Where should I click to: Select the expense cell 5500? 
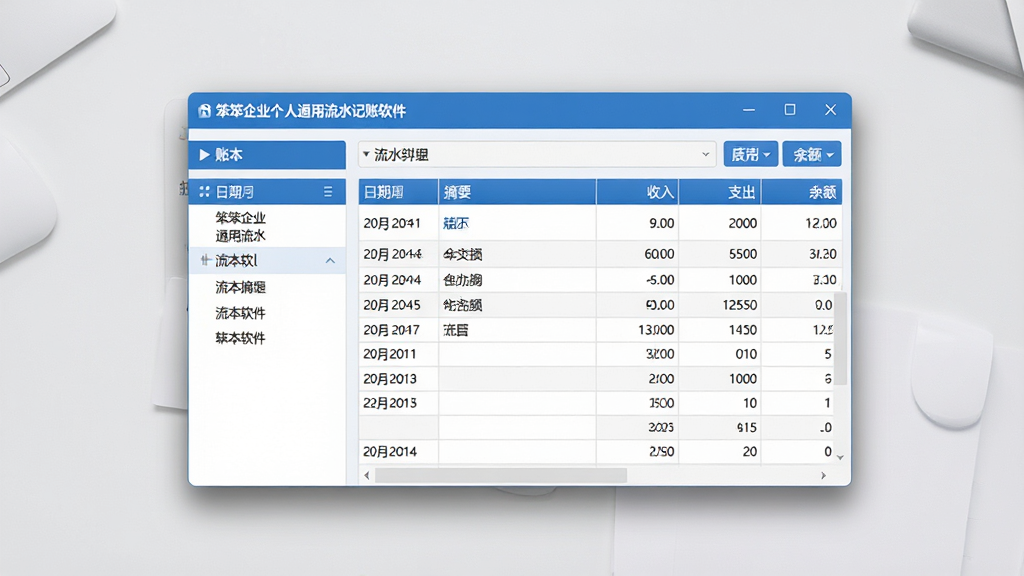pos(720,254)
